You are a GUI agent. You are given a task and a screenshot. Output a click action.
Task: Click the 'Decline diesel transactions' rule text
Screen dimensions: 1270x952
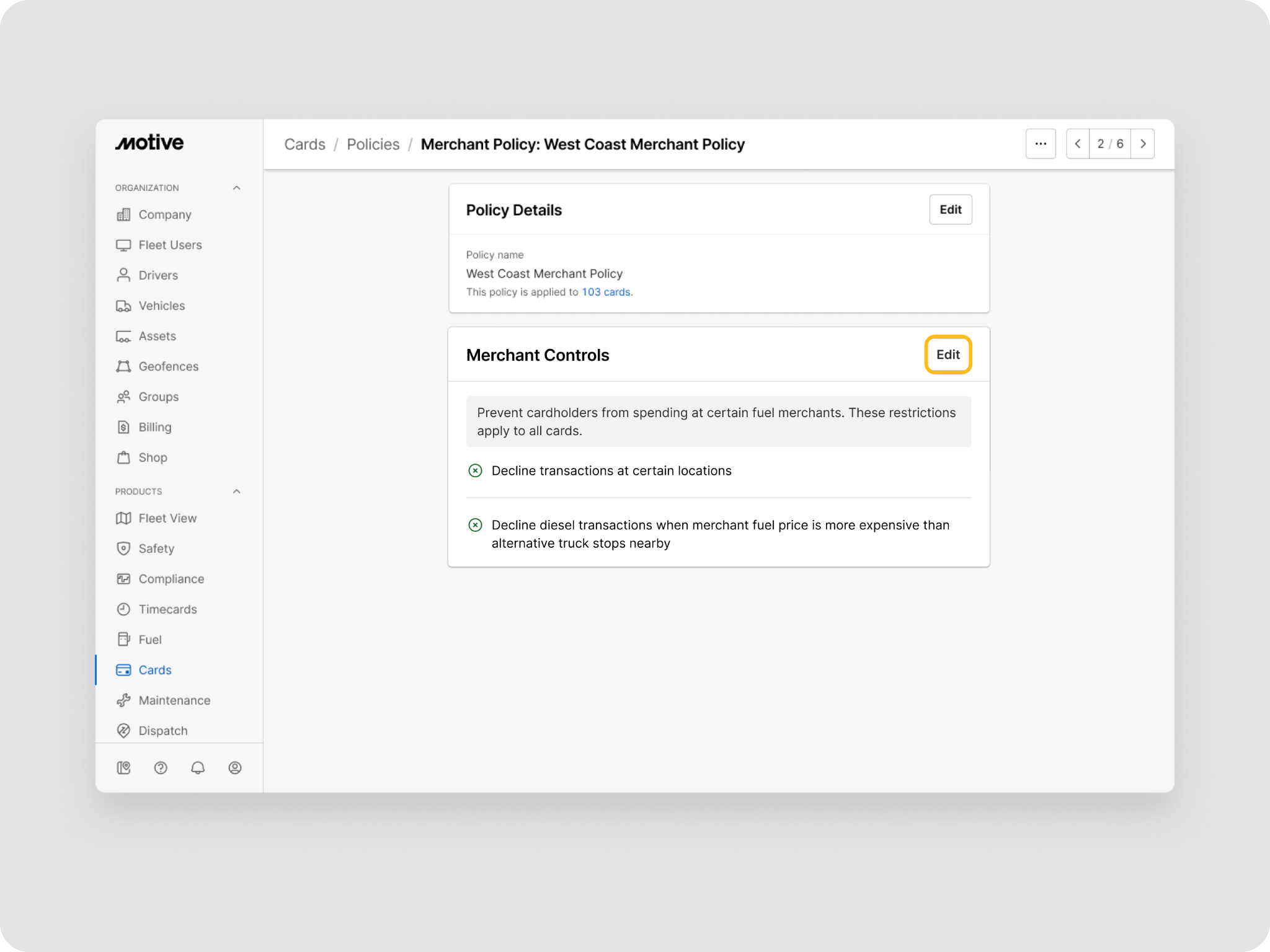(721, 534)
